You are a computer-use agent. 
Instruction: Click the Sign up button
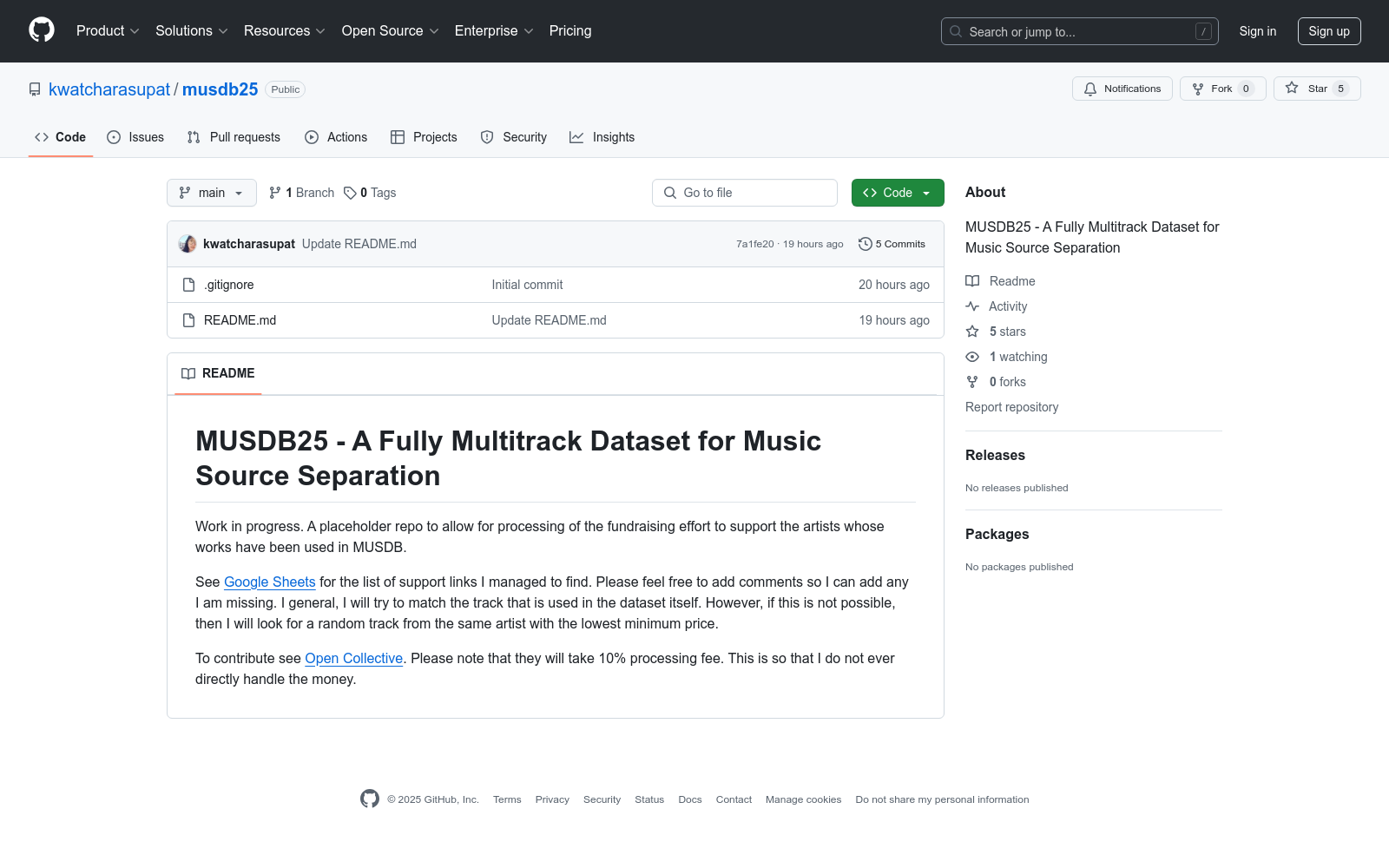point(1329,31)
